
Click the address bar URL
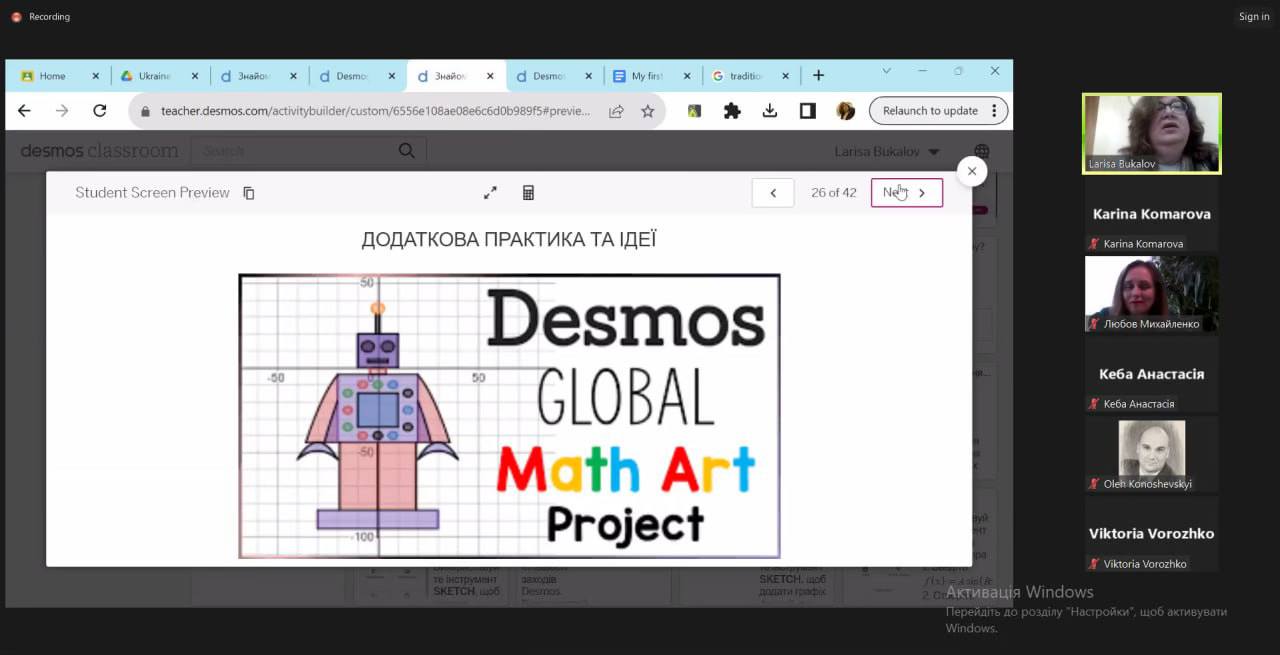pos(376,111)
